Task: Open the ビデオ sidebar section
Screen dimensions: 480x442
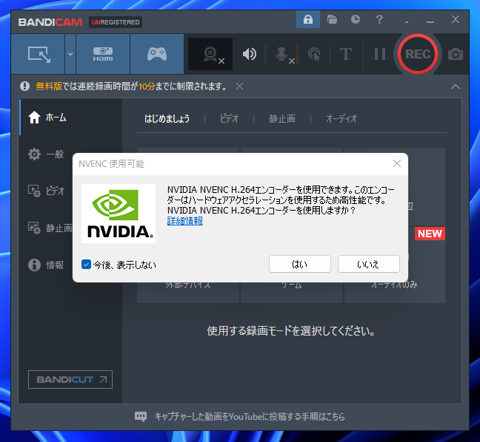Action: [46, 191]
